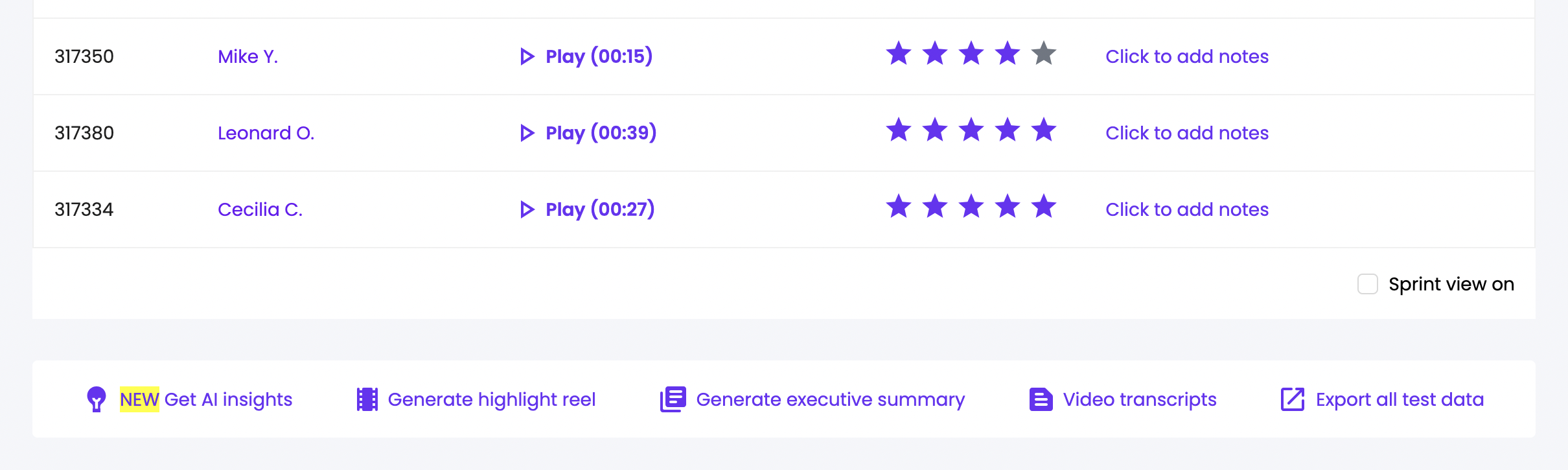This screenshot has height=470, width=1568.
Task: Open Leonard O.'s tester profile link
Action: [x=266, y=134]
